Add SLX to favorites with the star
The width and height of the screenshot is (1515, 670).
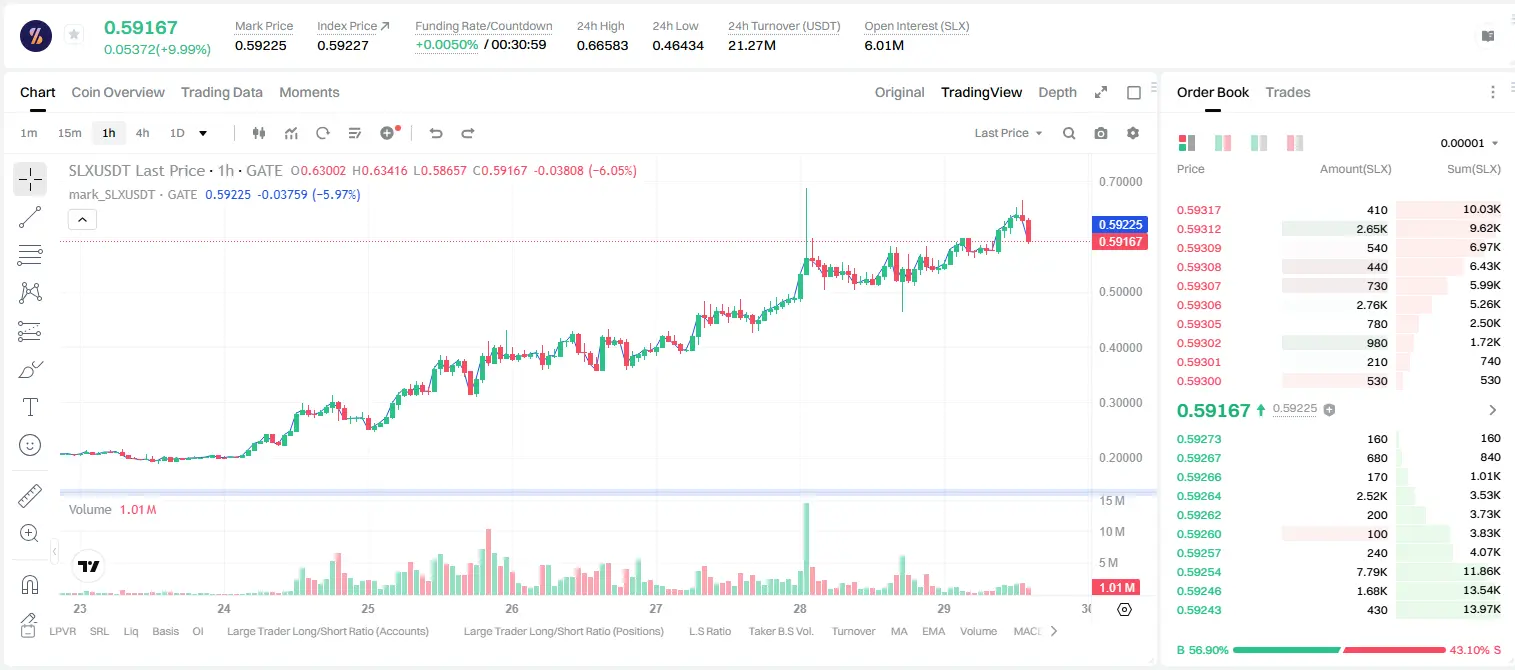click(x=74, y=34)
